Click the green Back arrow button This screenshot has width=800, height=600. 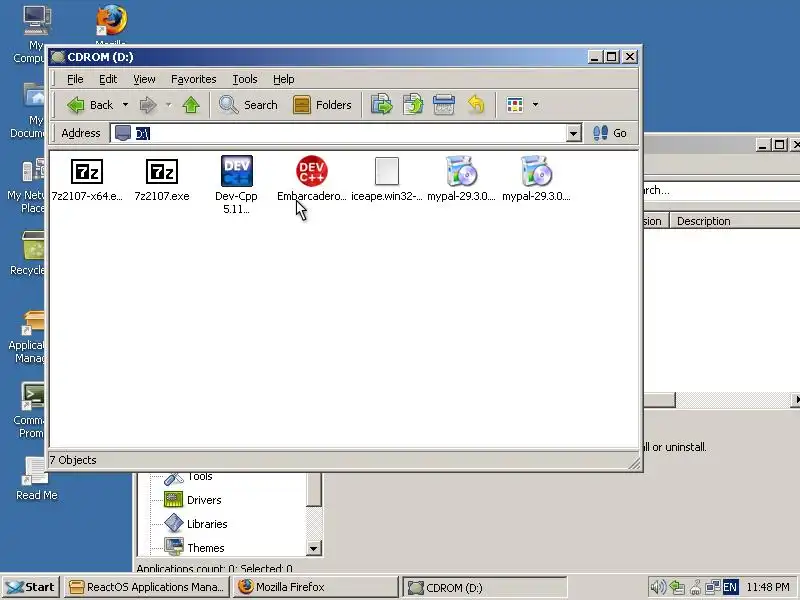90,105
